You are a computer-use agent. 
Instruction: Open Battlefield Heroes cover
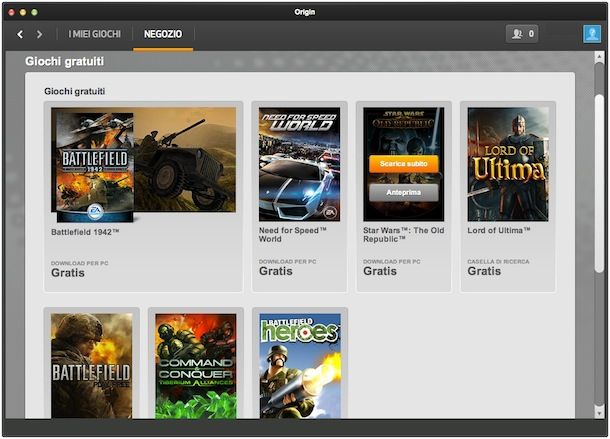coord(300,366)
